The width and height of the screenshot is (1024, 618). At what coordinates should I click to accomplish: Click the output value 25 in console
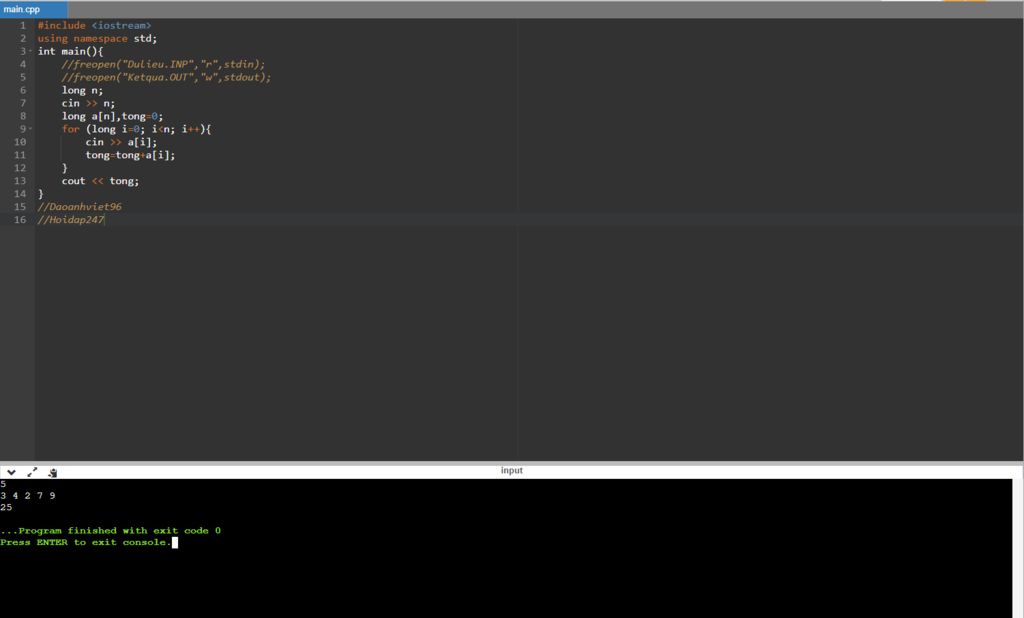coord(6,507)
